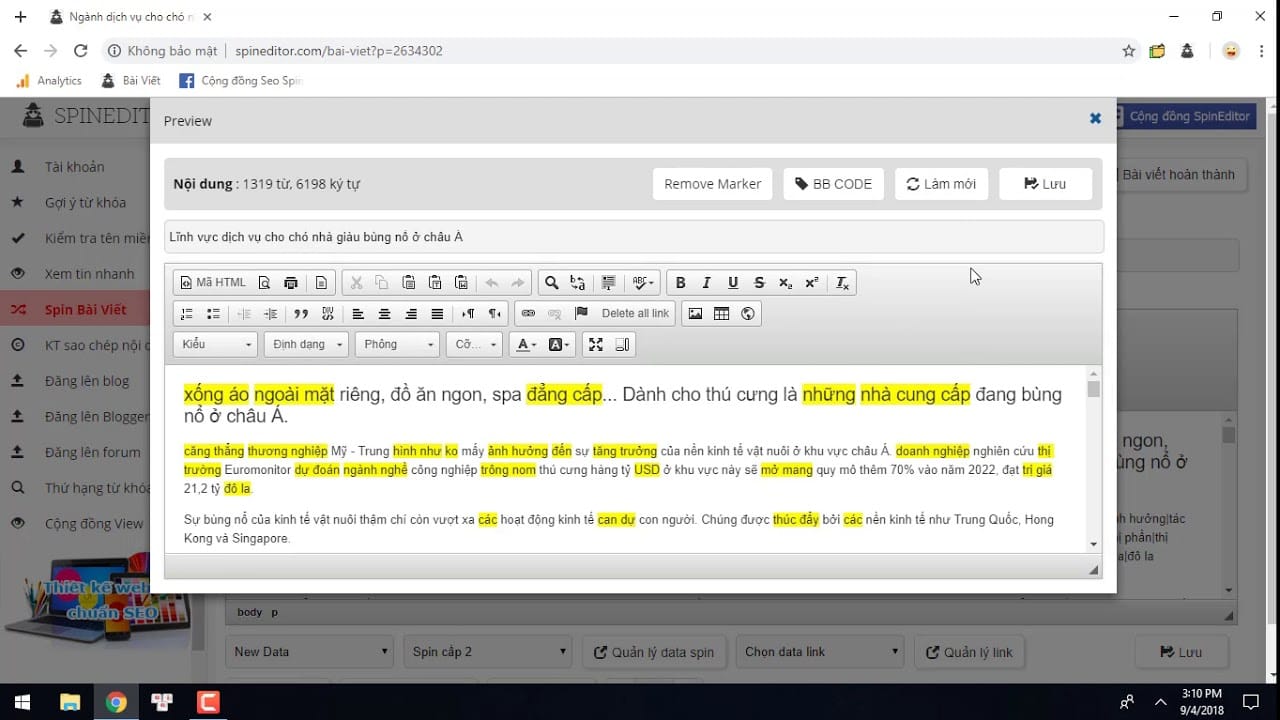Open the Mã HTML source view
Viewport: 1280px width, 720px height.
212,283
